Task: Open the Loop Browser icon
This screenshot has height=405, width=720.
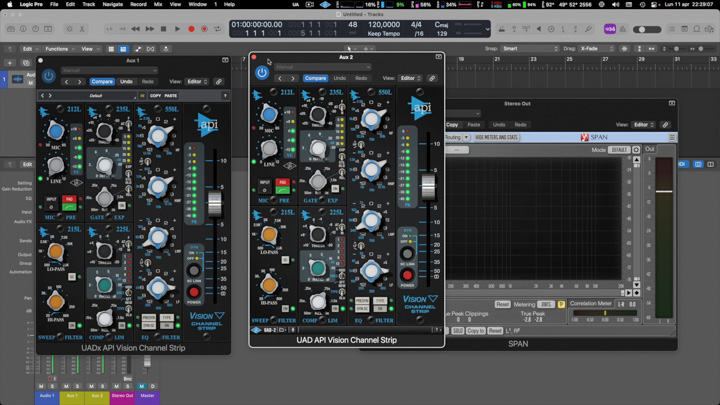Action: pyautogui.click(x=697, y=29)
